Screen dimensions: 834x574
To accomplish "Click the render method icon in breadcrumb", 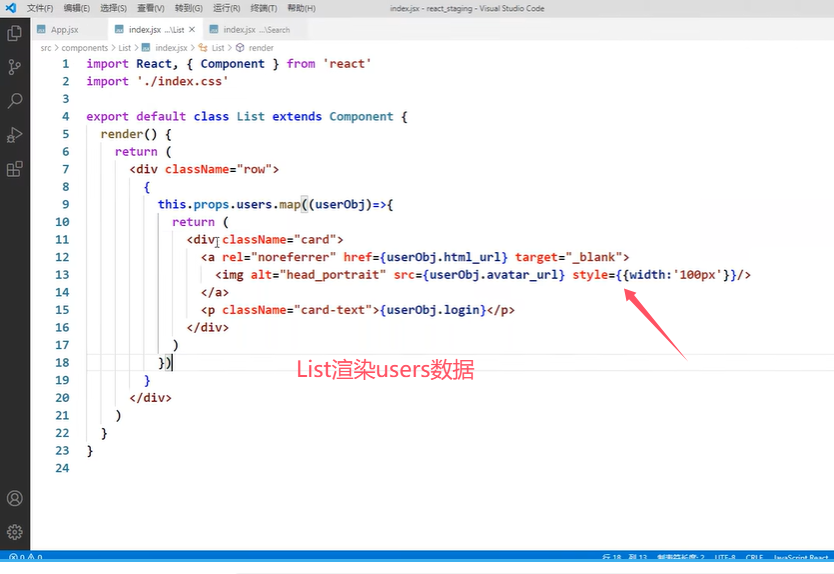I will (x=240, y=48).
